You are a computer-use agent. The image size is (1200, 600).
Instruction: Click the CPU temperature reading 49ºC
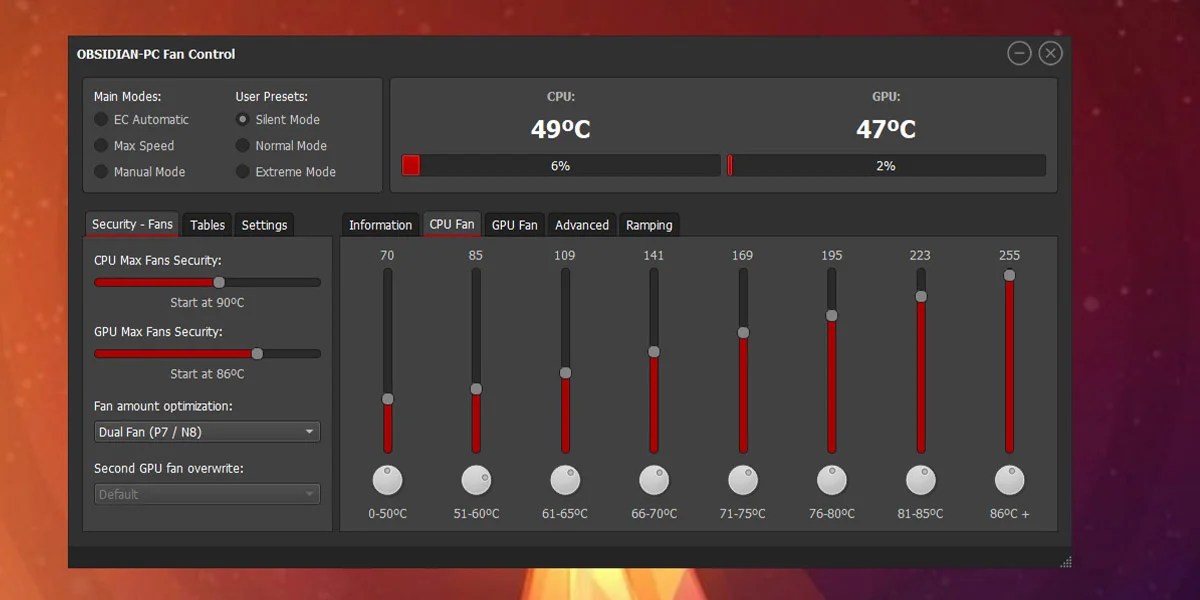coord(560,129)
